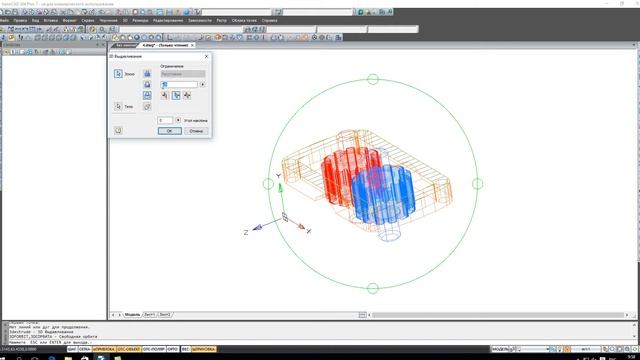Confirm extrusion with the OK button
The width and height of the screenshot is (640, 360).
(170, 131)
